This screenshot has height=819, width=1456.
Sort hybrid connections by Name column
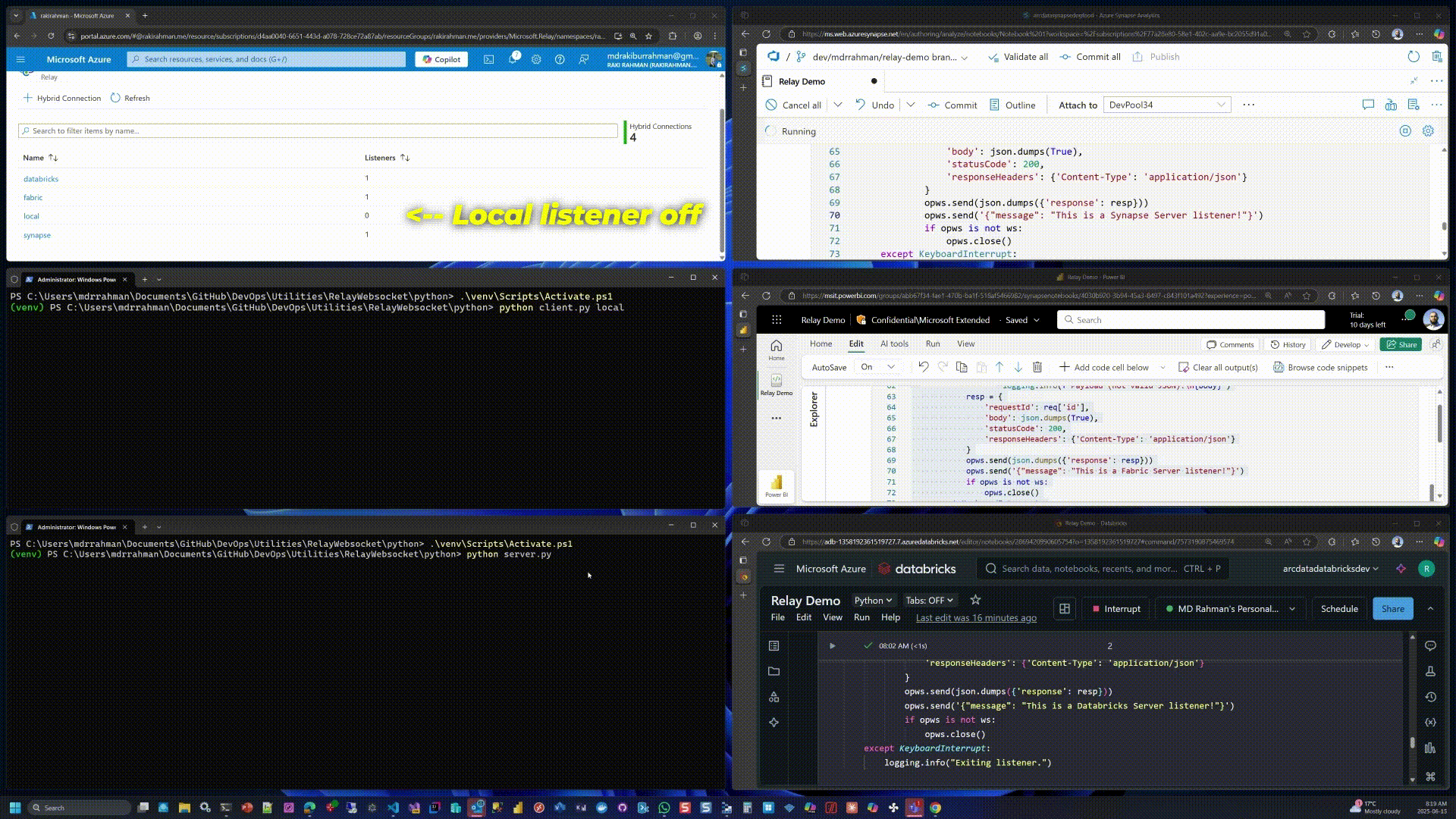click(40, 158)
